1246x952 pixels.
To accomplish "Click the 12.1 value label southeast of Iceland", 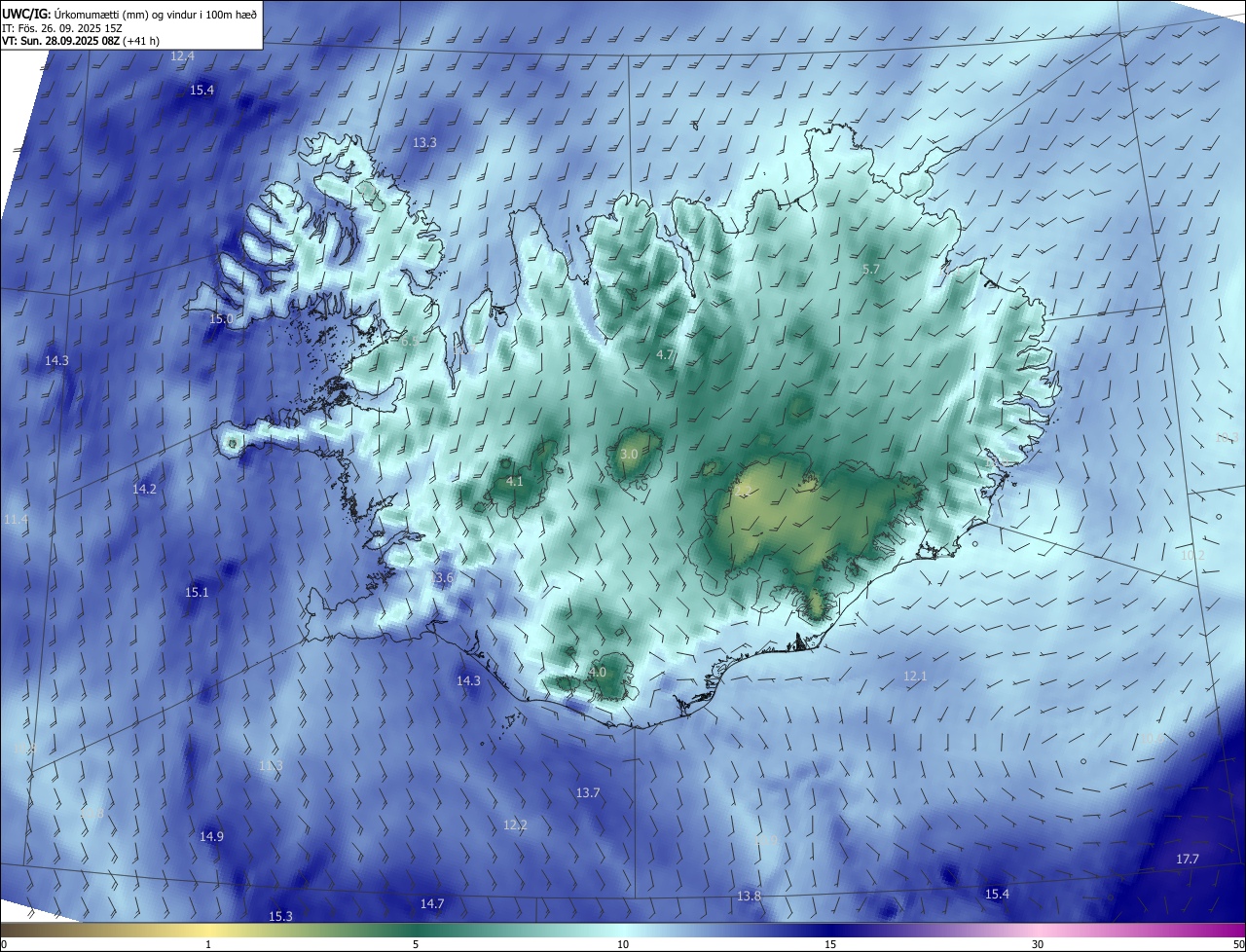I will [915, 677].
